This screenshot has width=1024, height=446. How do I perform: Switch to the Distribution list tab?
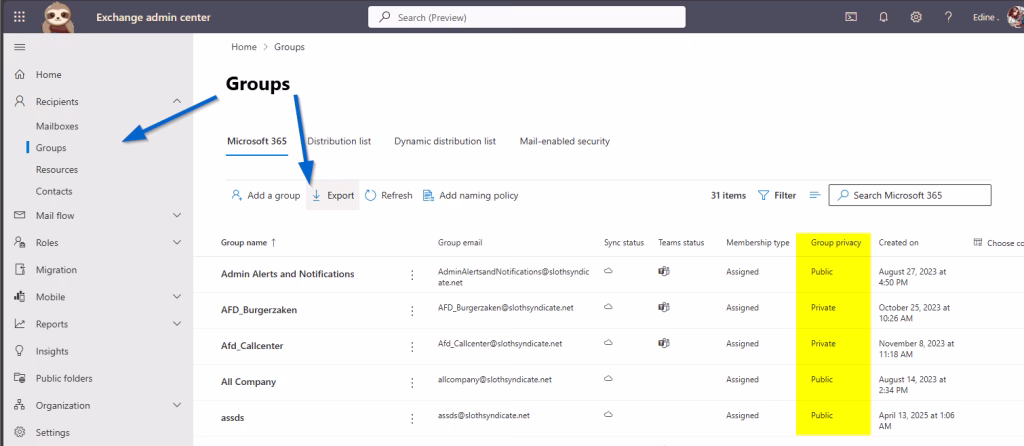tap(339, 141)
